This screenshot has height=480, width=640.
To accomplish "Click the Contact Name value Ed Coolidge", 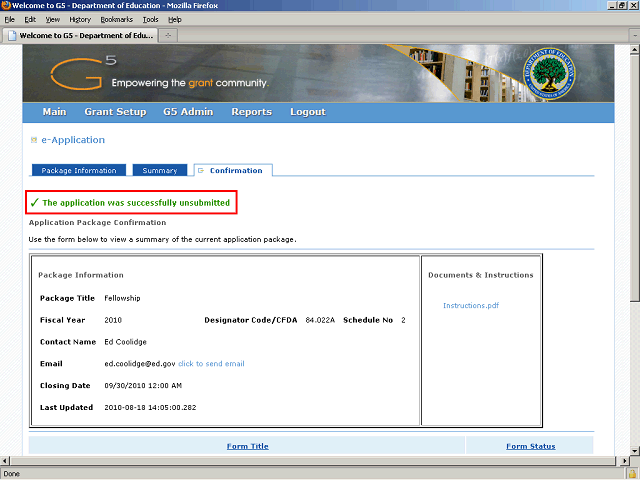I will [x=125, y=342].
